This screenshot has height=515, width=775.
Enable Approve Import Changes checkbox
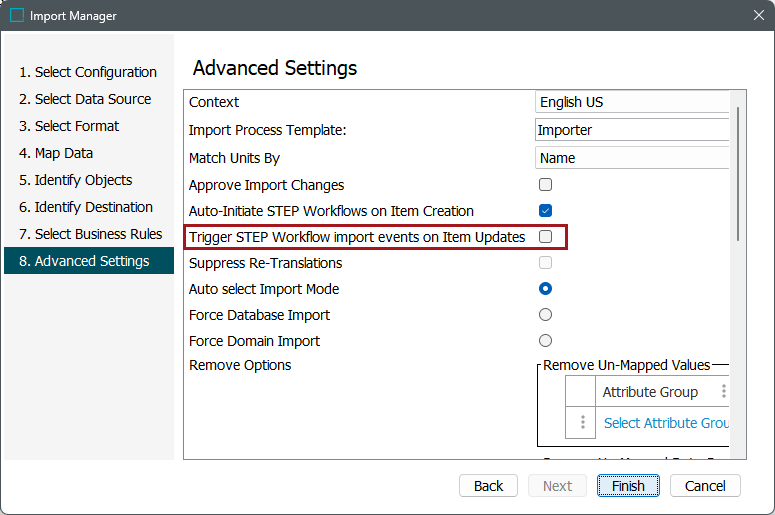[546, 185]
